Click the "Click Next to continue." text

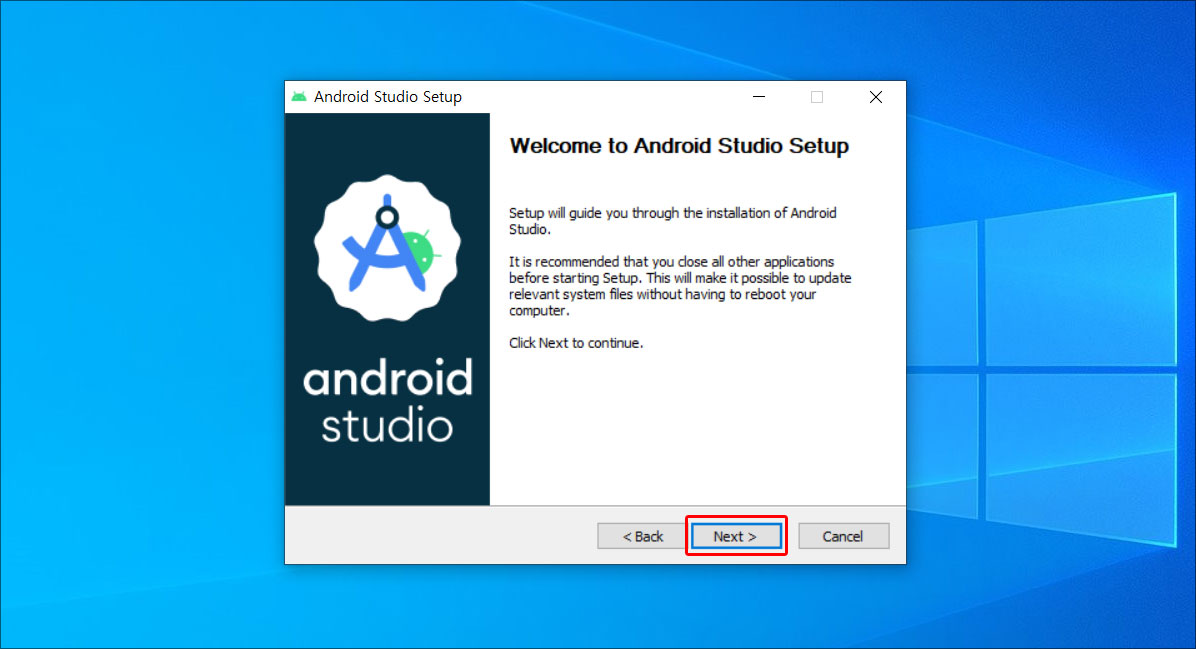pyautogui.click(x=576, y=343)
